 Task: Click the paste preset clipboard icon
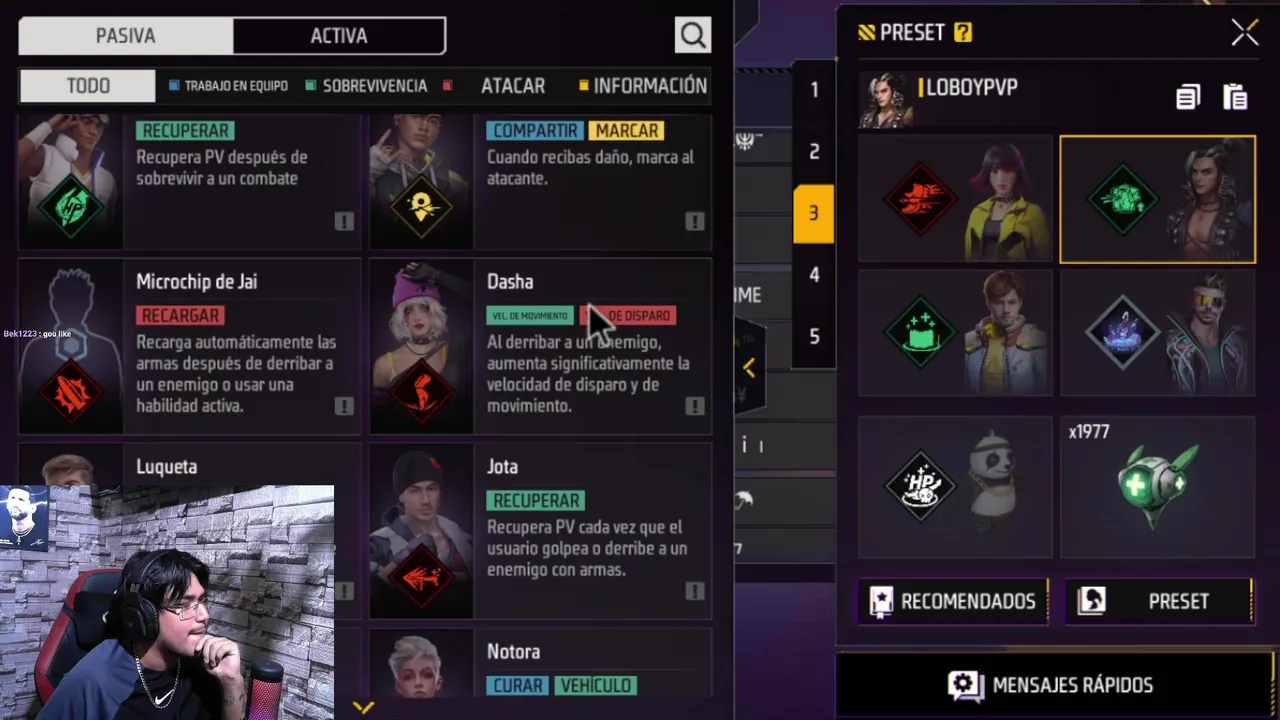[1235, 97]
